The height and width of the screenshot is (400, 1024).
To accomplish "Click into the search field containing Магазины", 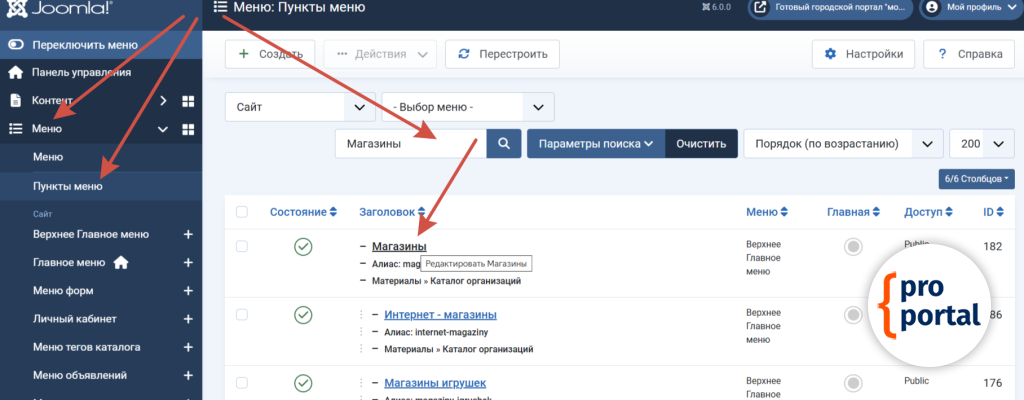I will [410, 143].
